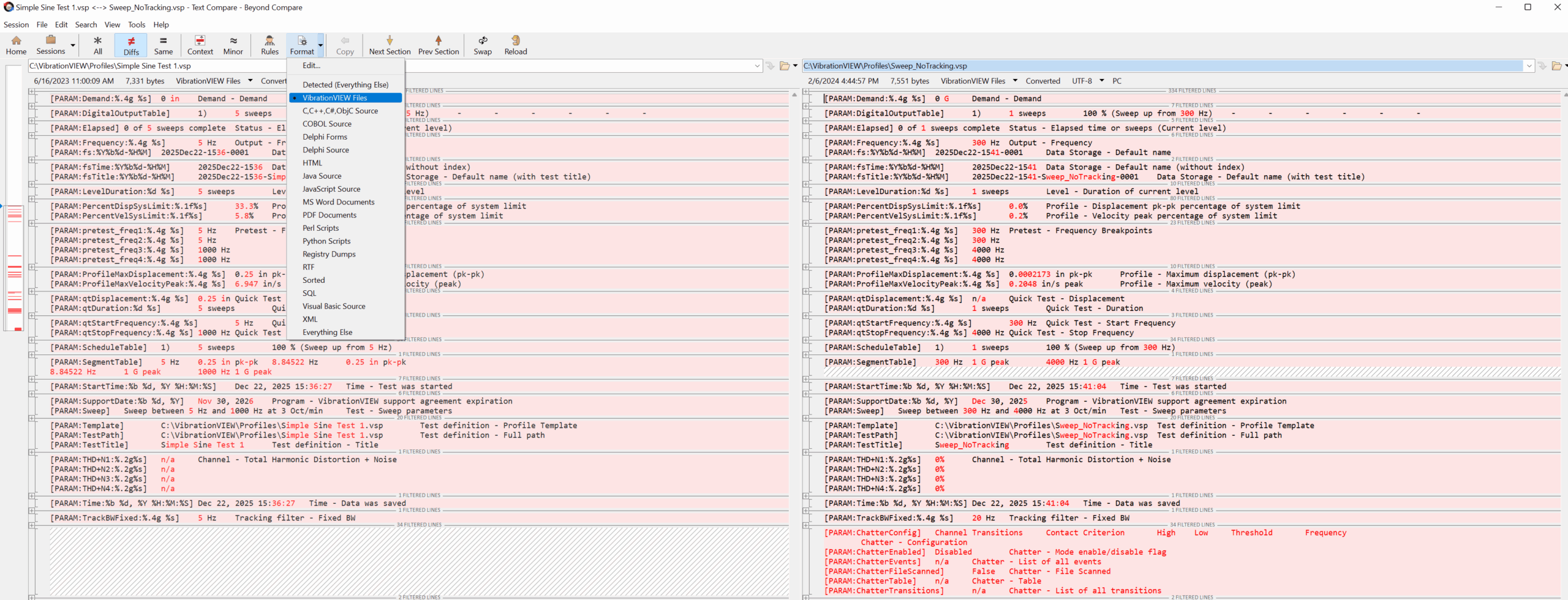Show Context lines button
The width and height of the screenshot is (1568, 600).
coord(200,45)
